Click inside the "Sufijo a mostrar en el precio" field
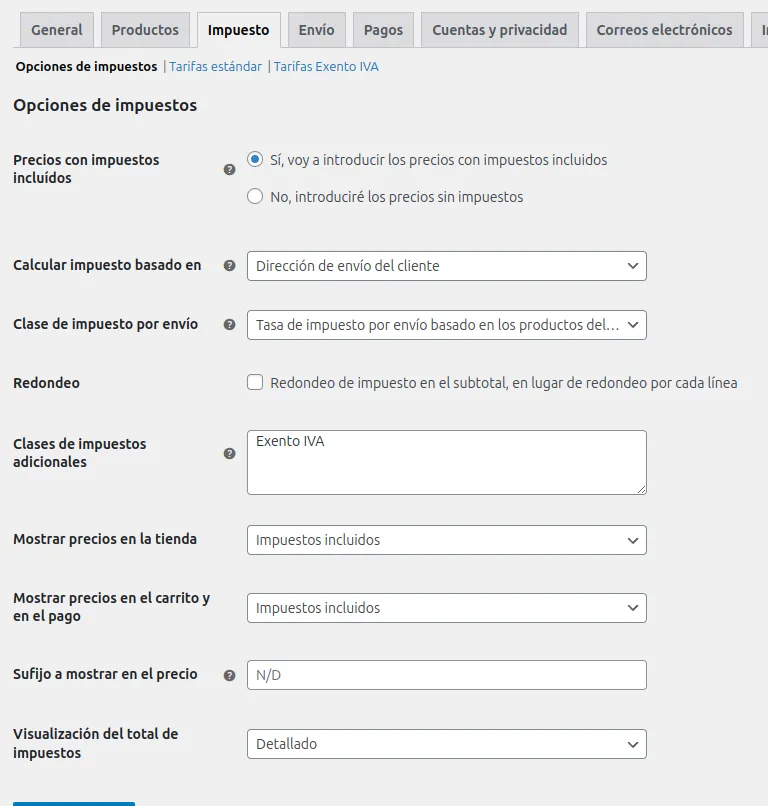The width and height of the screenshot is (768, 806). [x=446, y=674]
